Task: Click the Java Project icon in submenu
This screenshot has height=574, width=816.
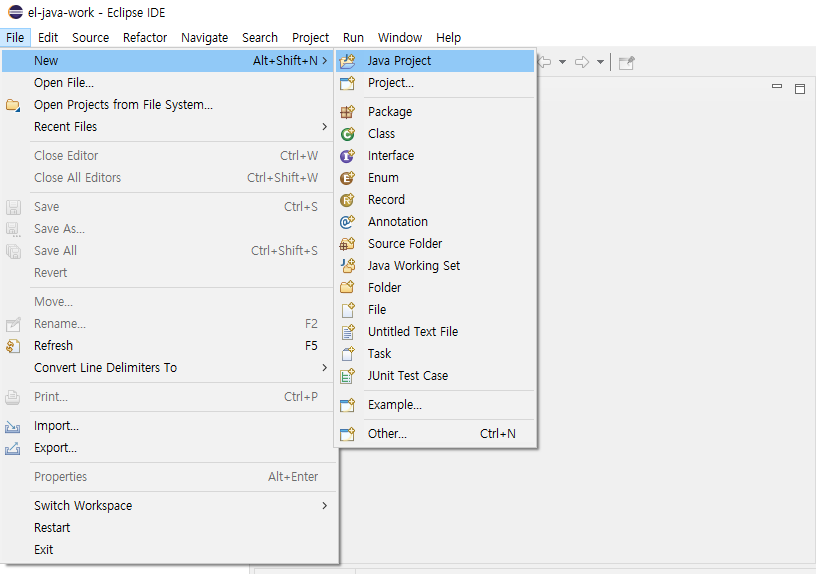Action: (347, 61)
